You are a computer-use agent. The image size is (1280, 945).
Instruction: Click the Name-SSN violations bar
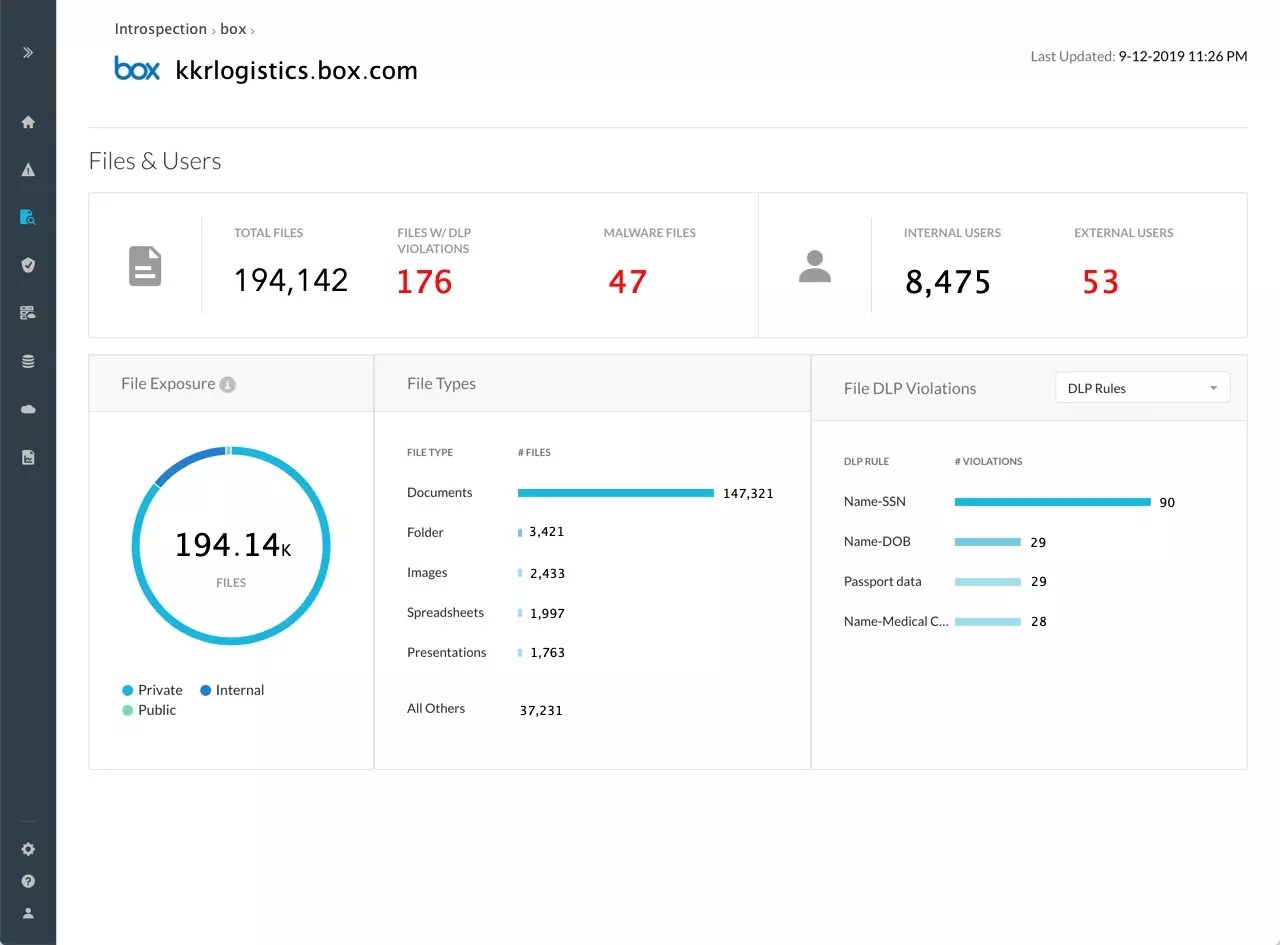(1053, 502)
